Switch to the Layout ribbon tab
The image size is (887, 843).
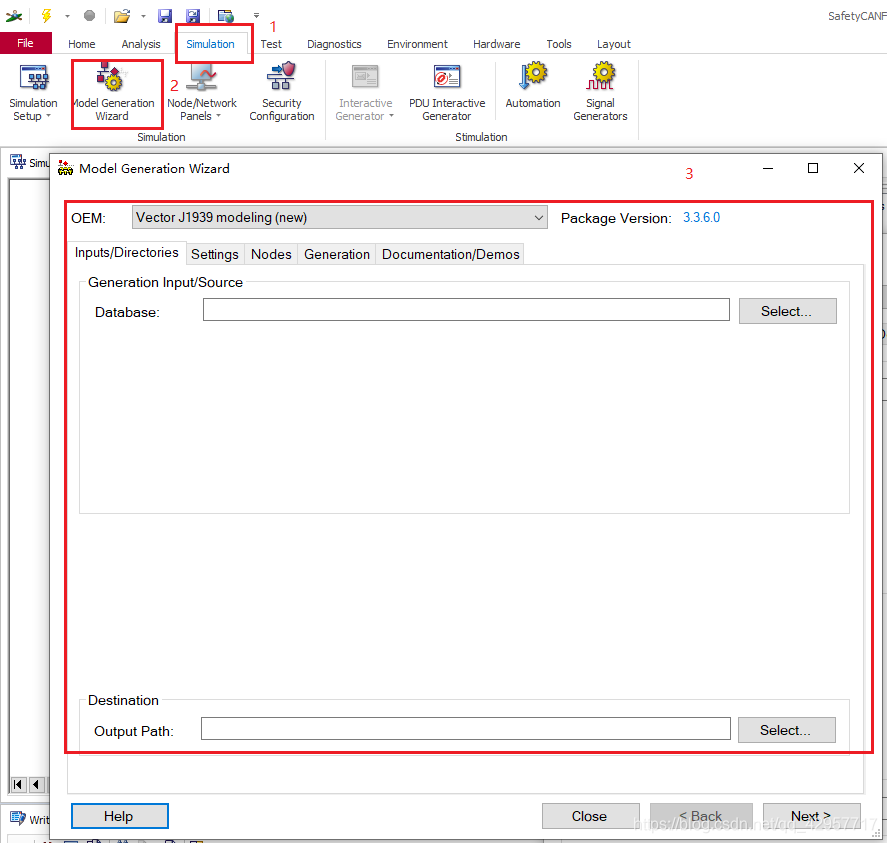(x=614, y=44)
